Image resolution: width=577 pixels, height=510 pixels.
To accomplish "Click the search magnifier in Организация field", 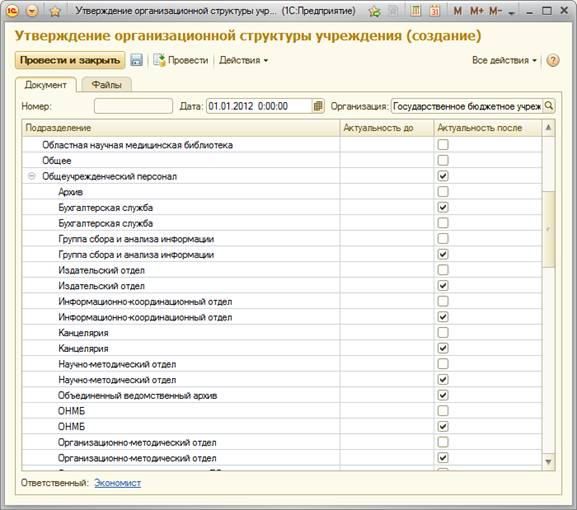I will point(548,106).
